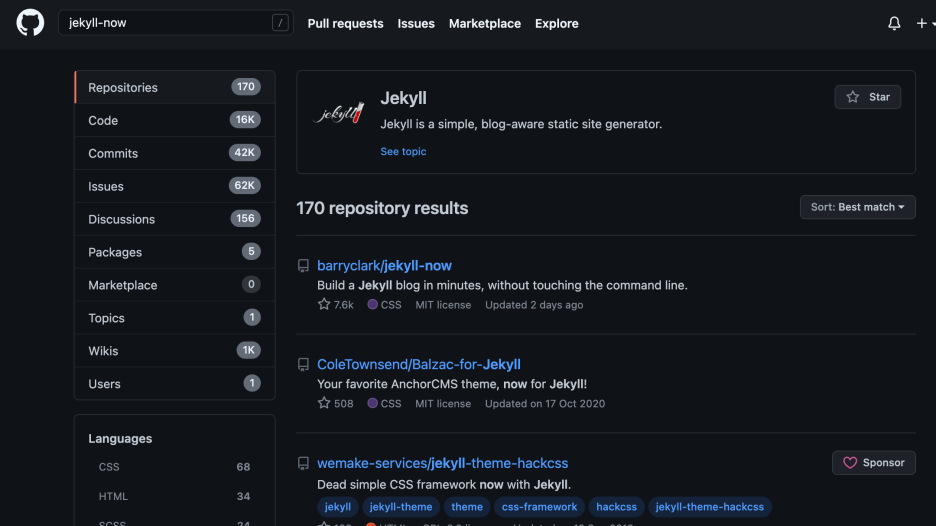Show Commits results
Screen dimensions: 936x526
coord(174,153)
